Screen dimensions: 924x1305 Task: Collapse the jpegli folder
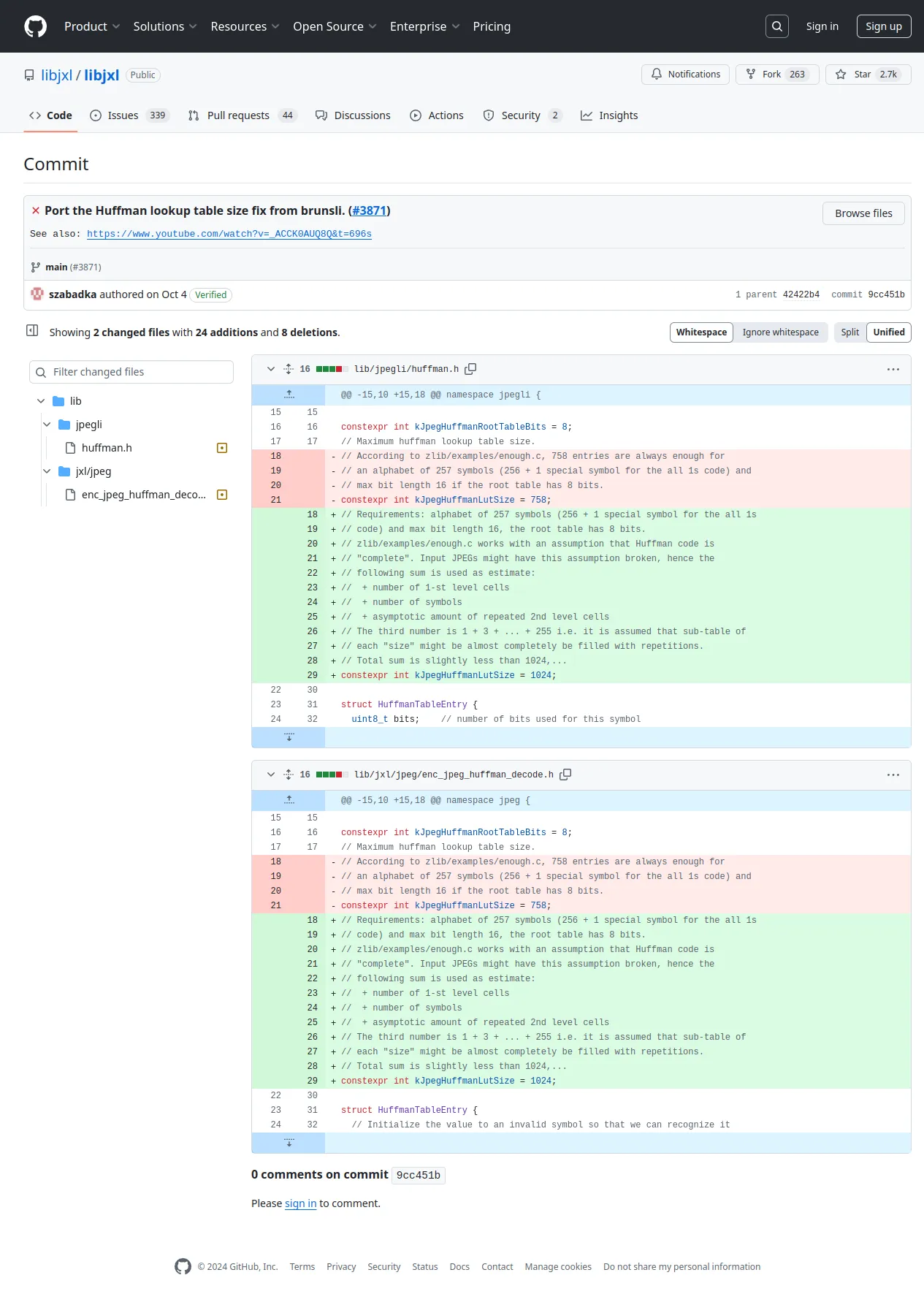47,425
